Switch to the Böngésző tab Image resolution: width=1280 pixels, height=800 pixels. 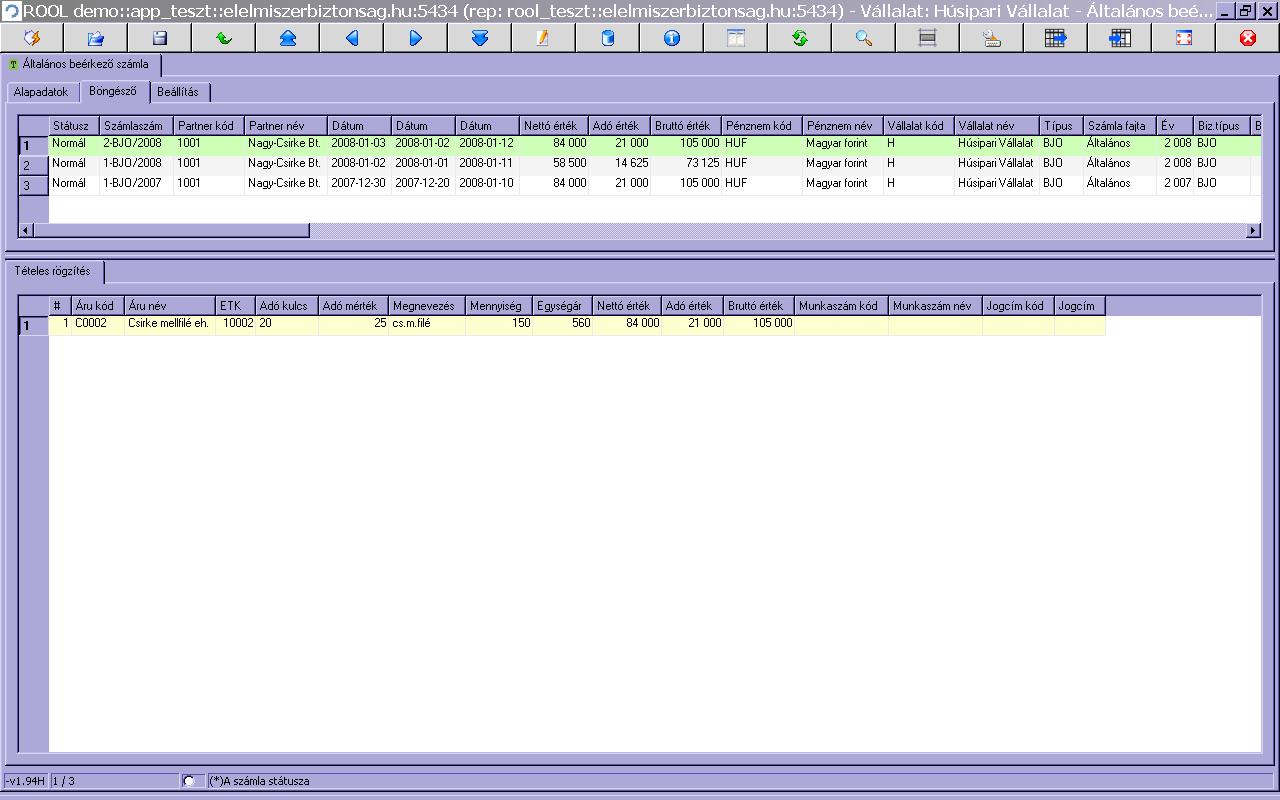113,91
